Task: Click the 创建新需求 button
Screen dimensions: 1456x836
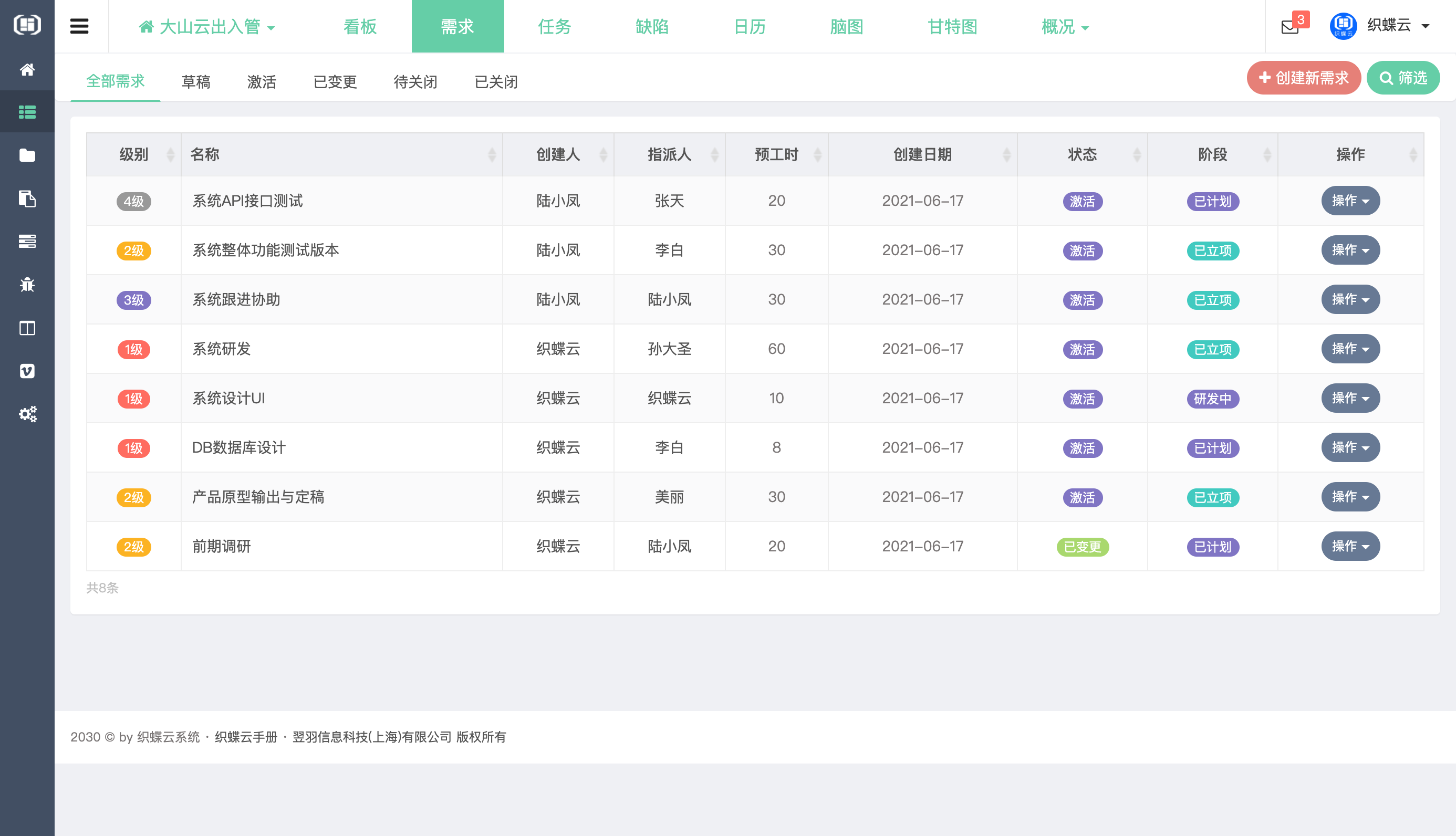Action: click(1303, 78)
